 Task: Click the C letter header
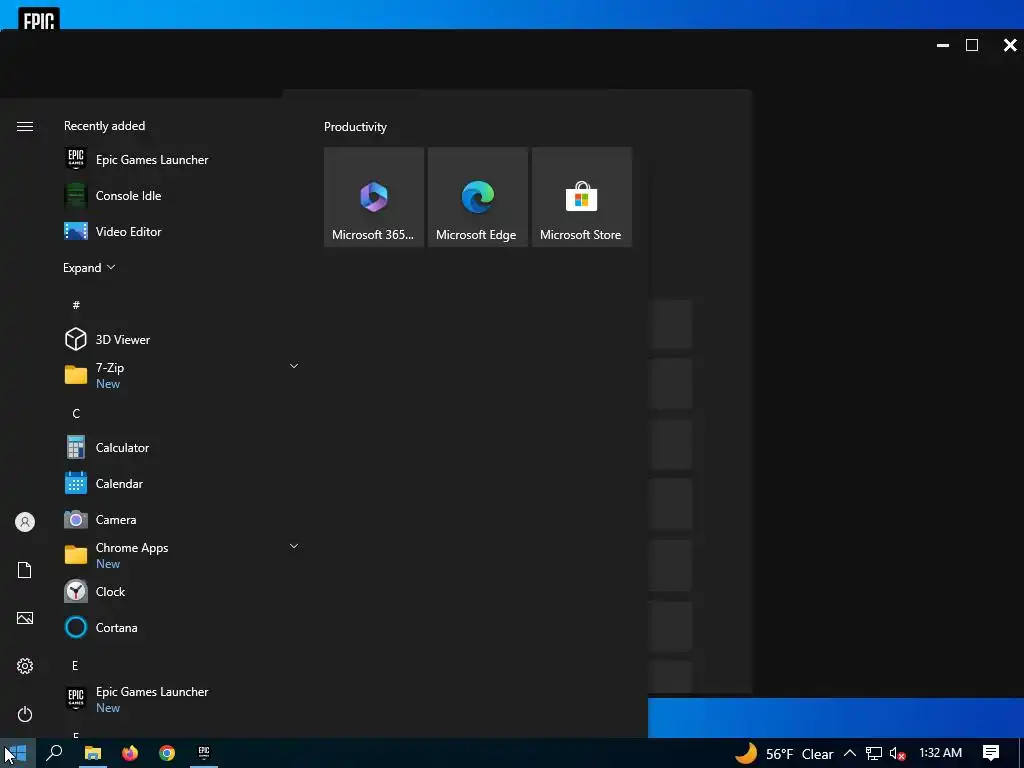click(x=76, y=413)
